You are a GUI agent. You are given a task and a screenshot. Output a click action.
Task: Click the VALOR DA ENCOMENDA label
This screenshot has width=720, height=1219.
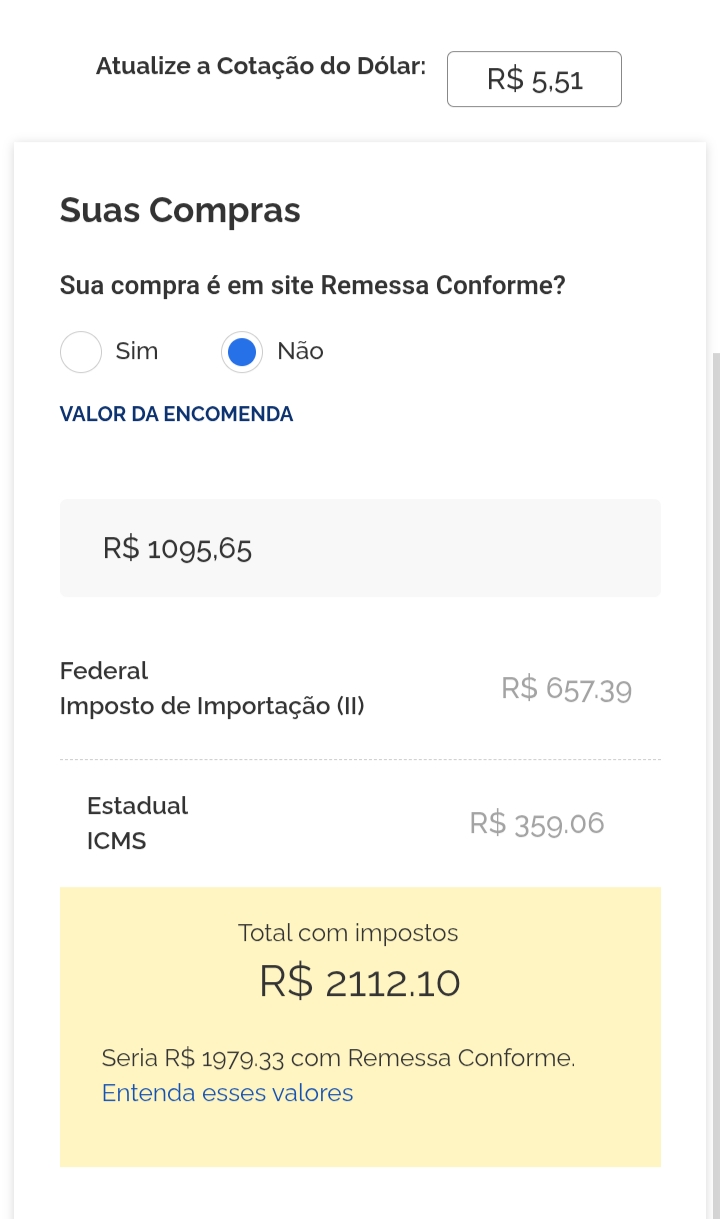(x=176, y=414)
